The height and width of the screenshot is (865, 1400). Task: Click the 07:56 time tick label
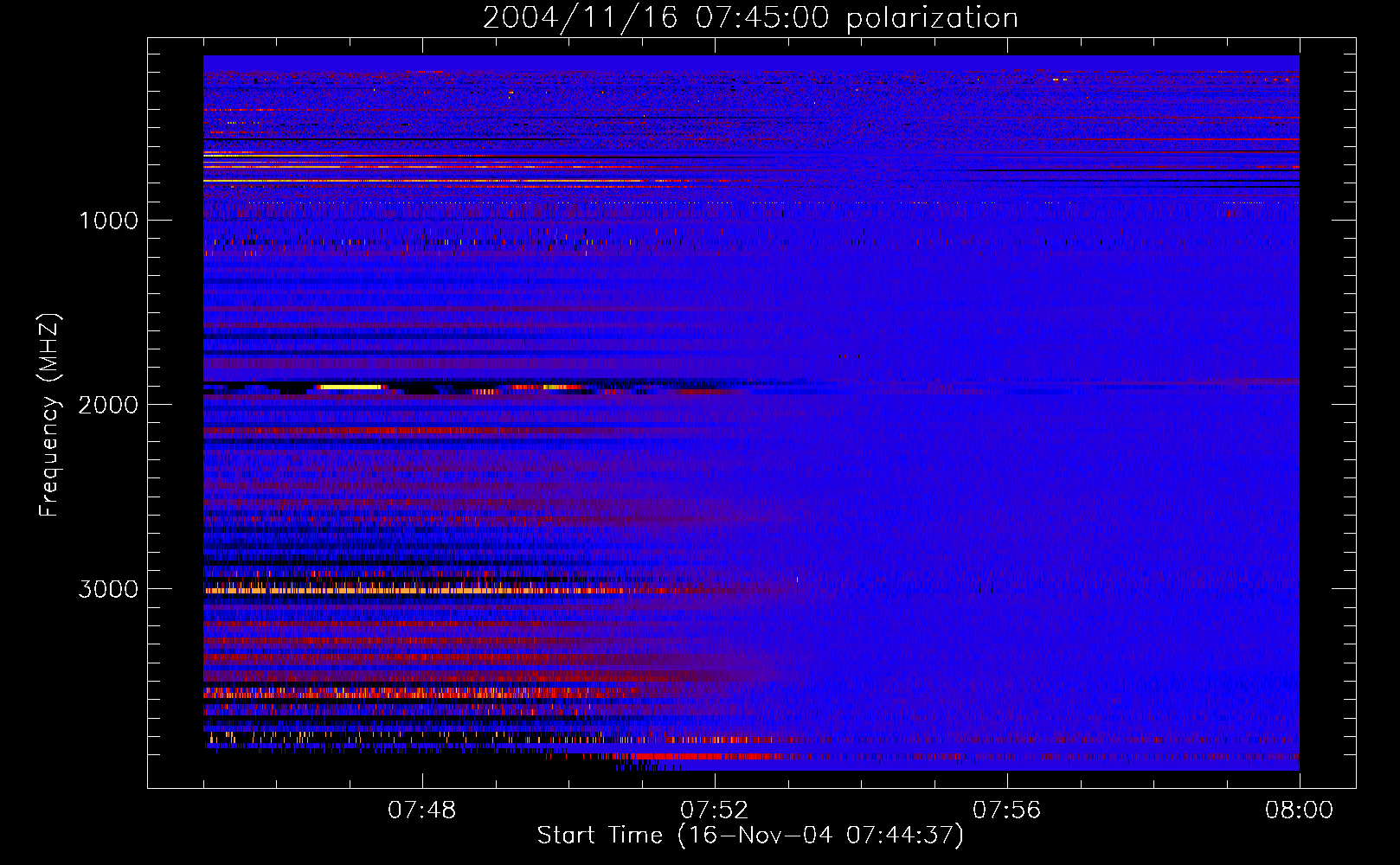point(1006,811)
